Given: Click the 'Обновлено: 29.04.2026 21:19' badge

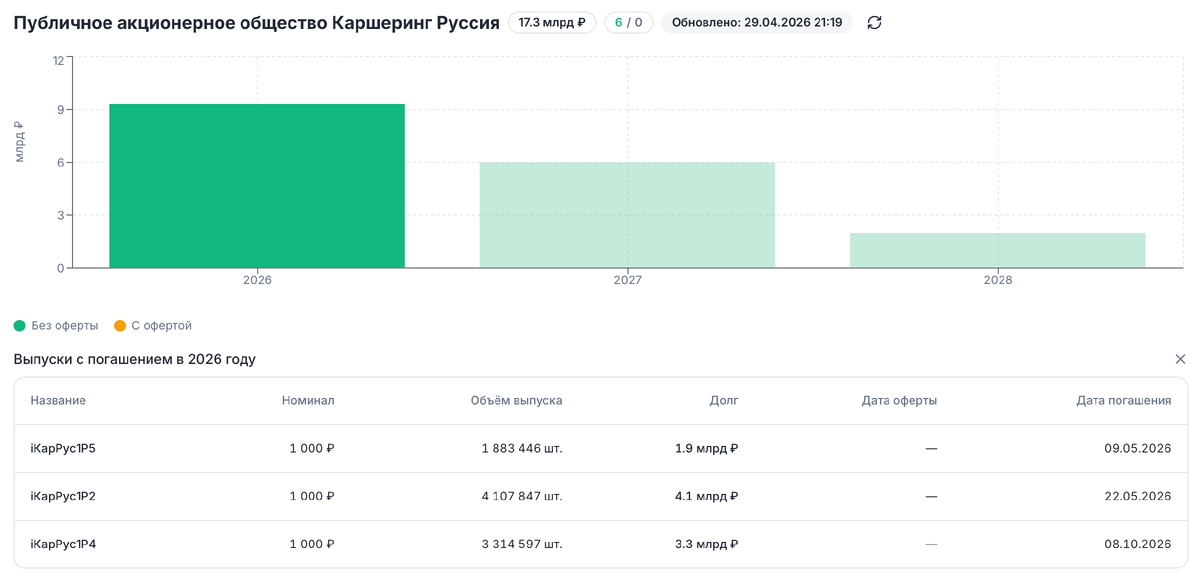Looking at the screenshot, I should tap(757, 22).
